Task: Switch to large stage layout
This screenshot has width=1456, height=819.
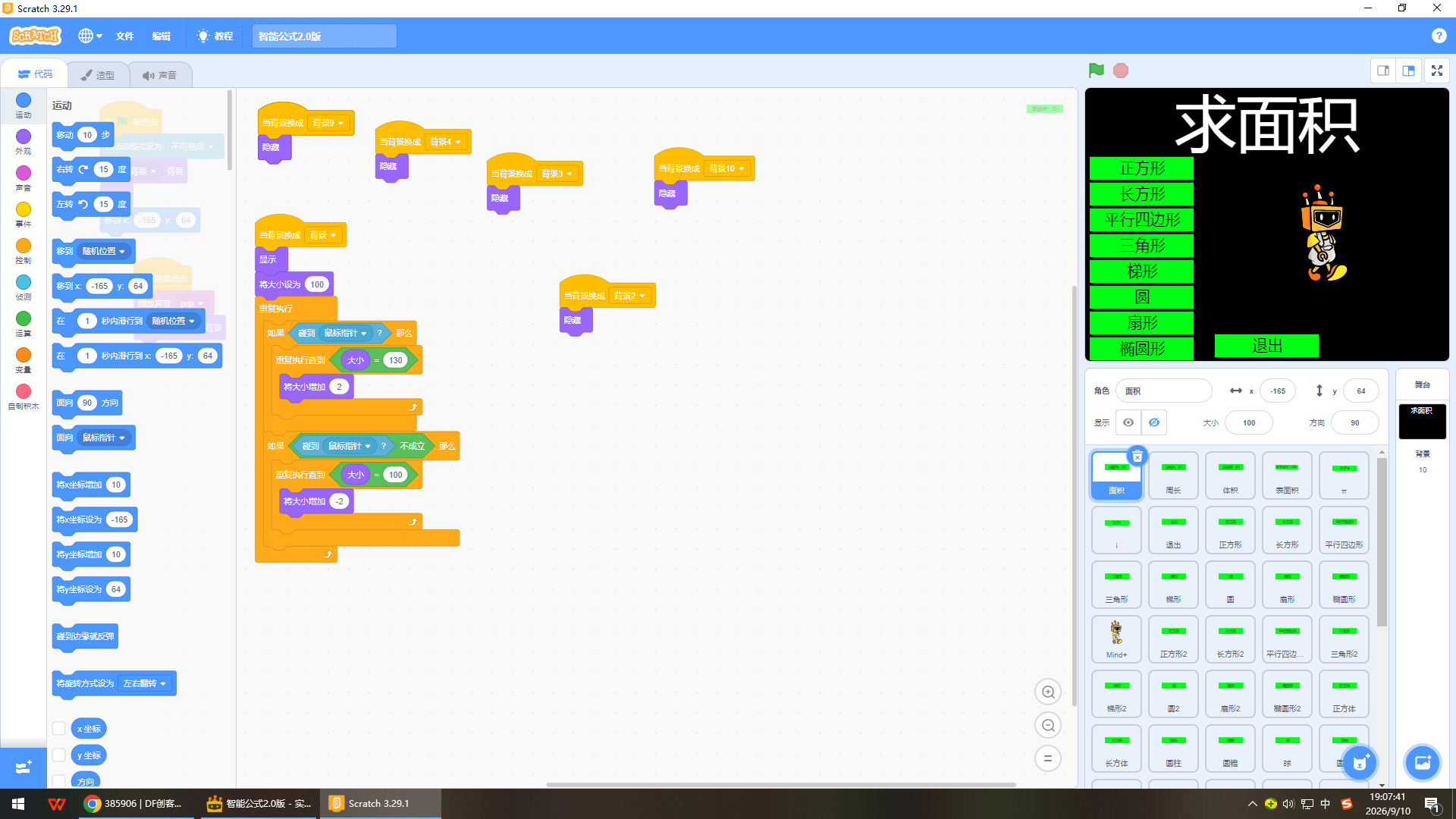Action: point(1409,71)
